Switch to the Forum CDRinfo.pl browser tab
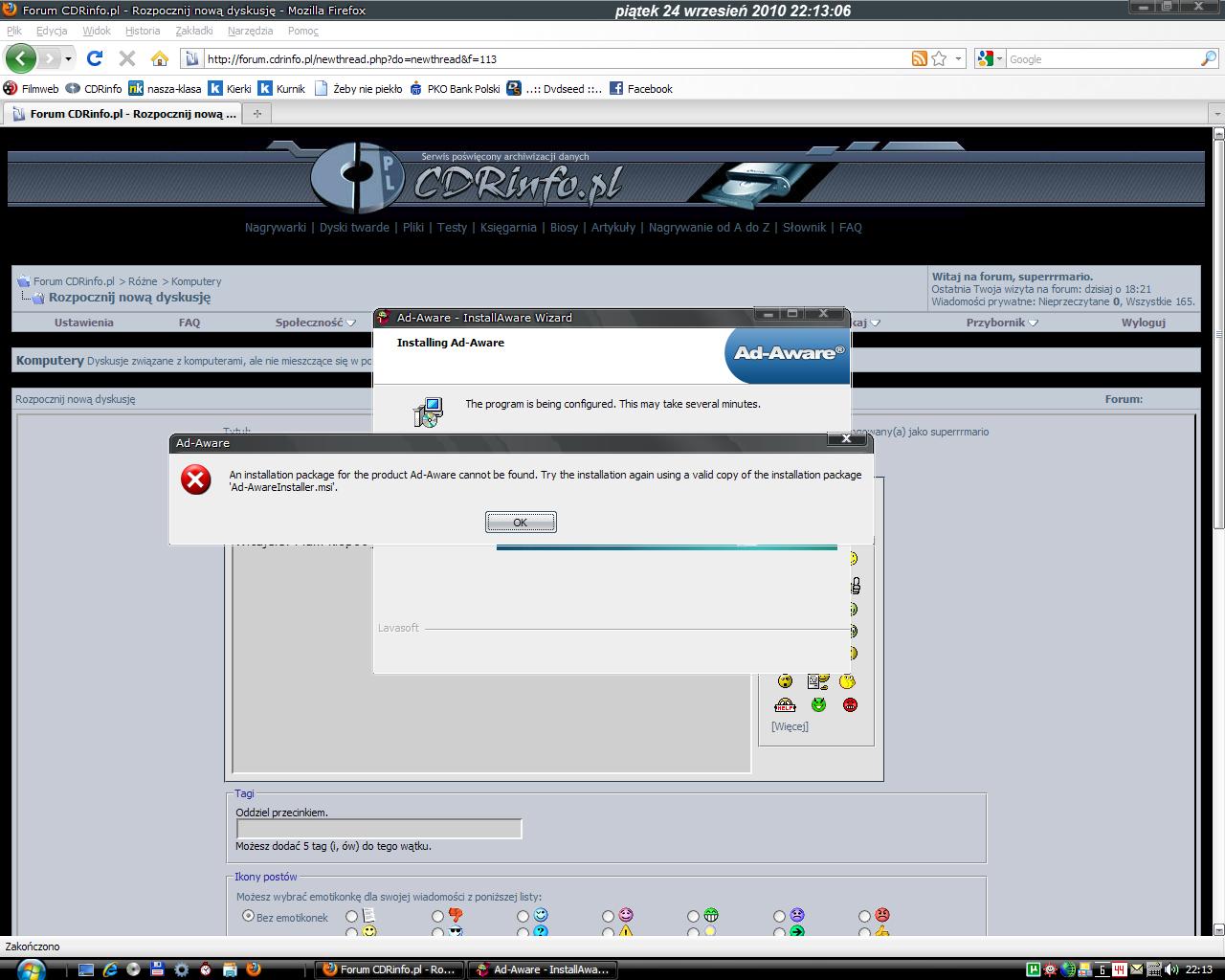 123,114
